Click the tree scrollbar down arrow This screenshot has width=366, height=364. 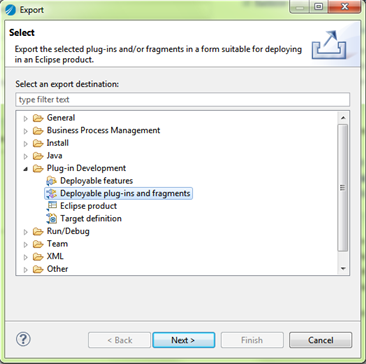[343, 268]
